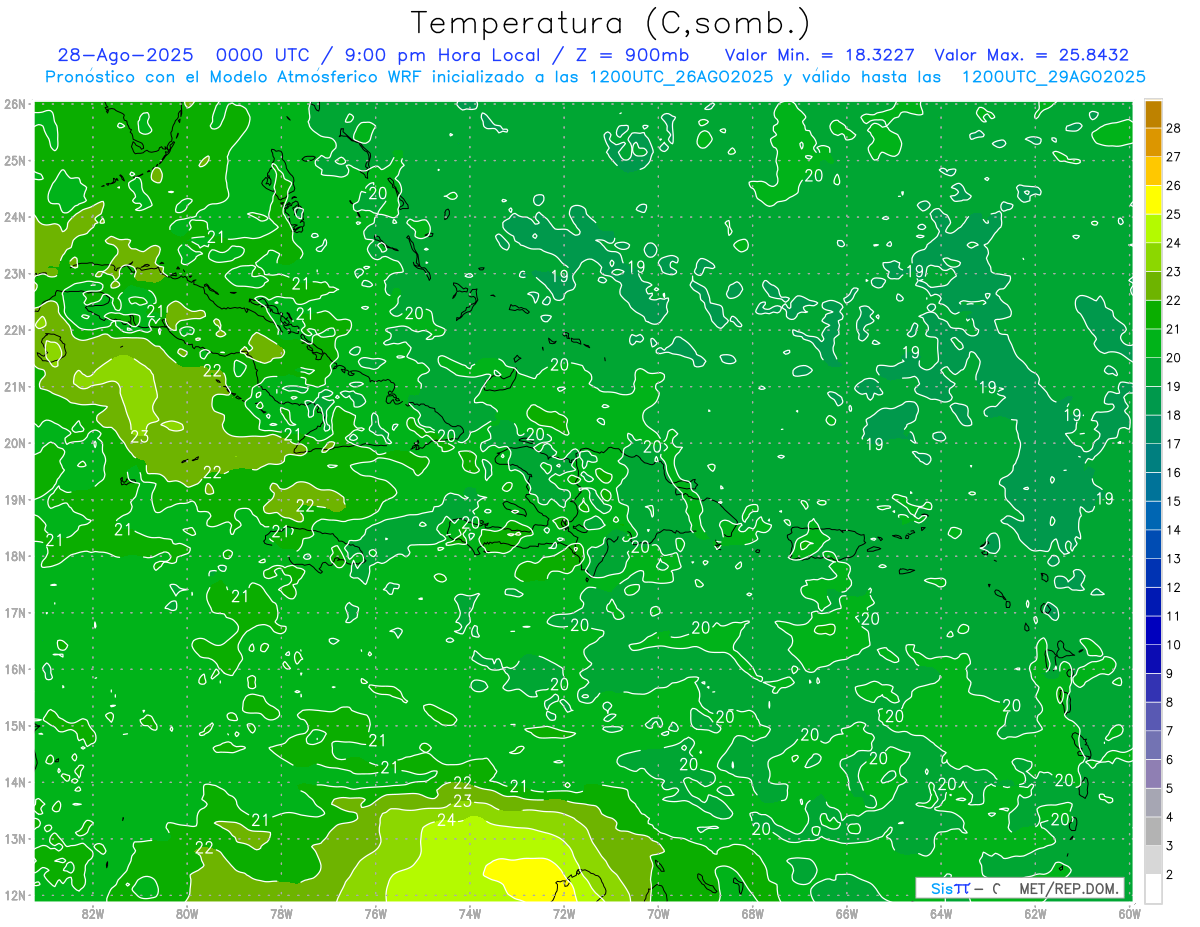
Task: Click latitude axis label '17N'
Action: pos(14,612)
